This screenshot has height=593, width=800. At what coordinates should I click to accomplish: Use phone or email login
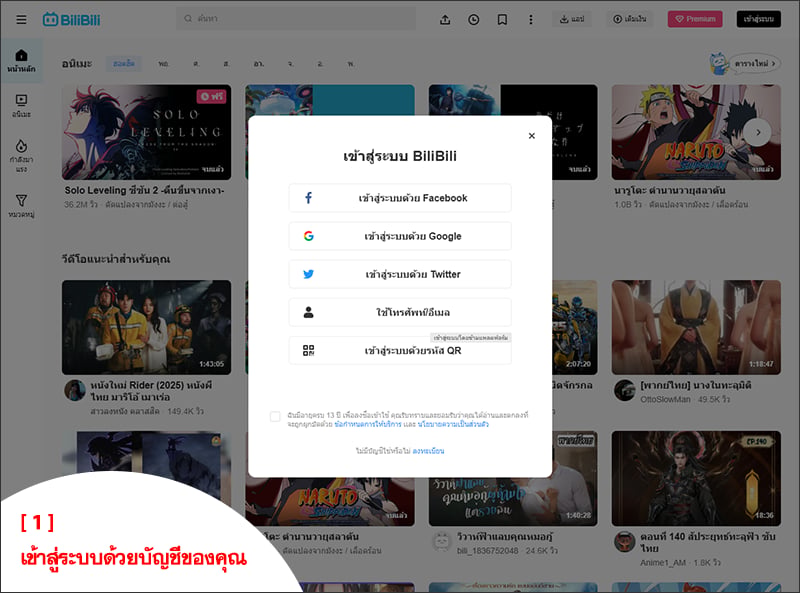(x=400, y=312)
